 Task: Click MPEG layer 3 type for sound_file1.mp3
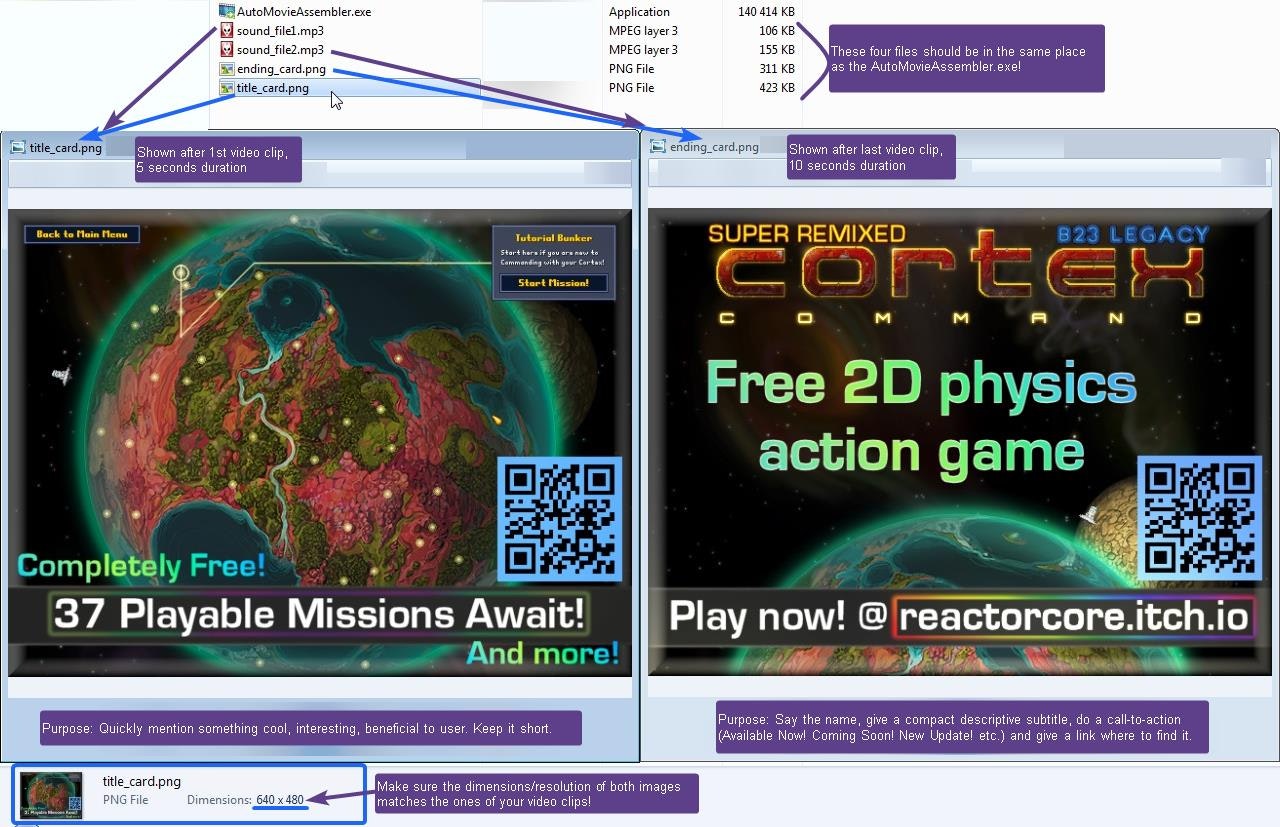pos(643,31)
